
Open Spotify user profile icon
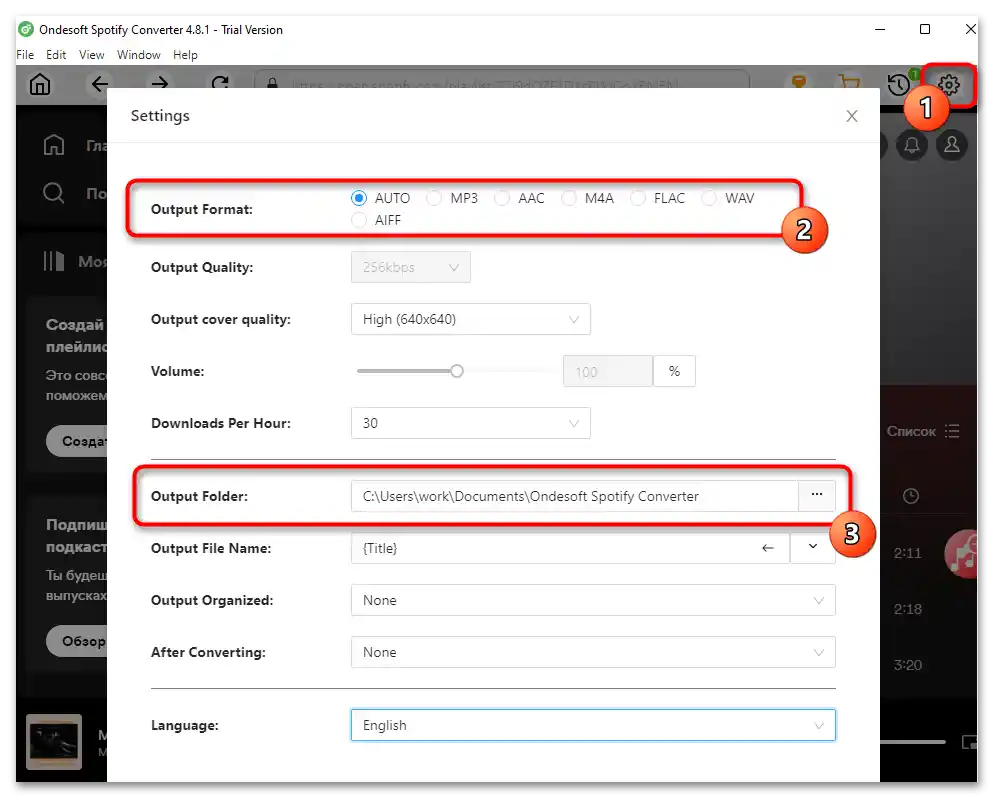tap(952, 145)
